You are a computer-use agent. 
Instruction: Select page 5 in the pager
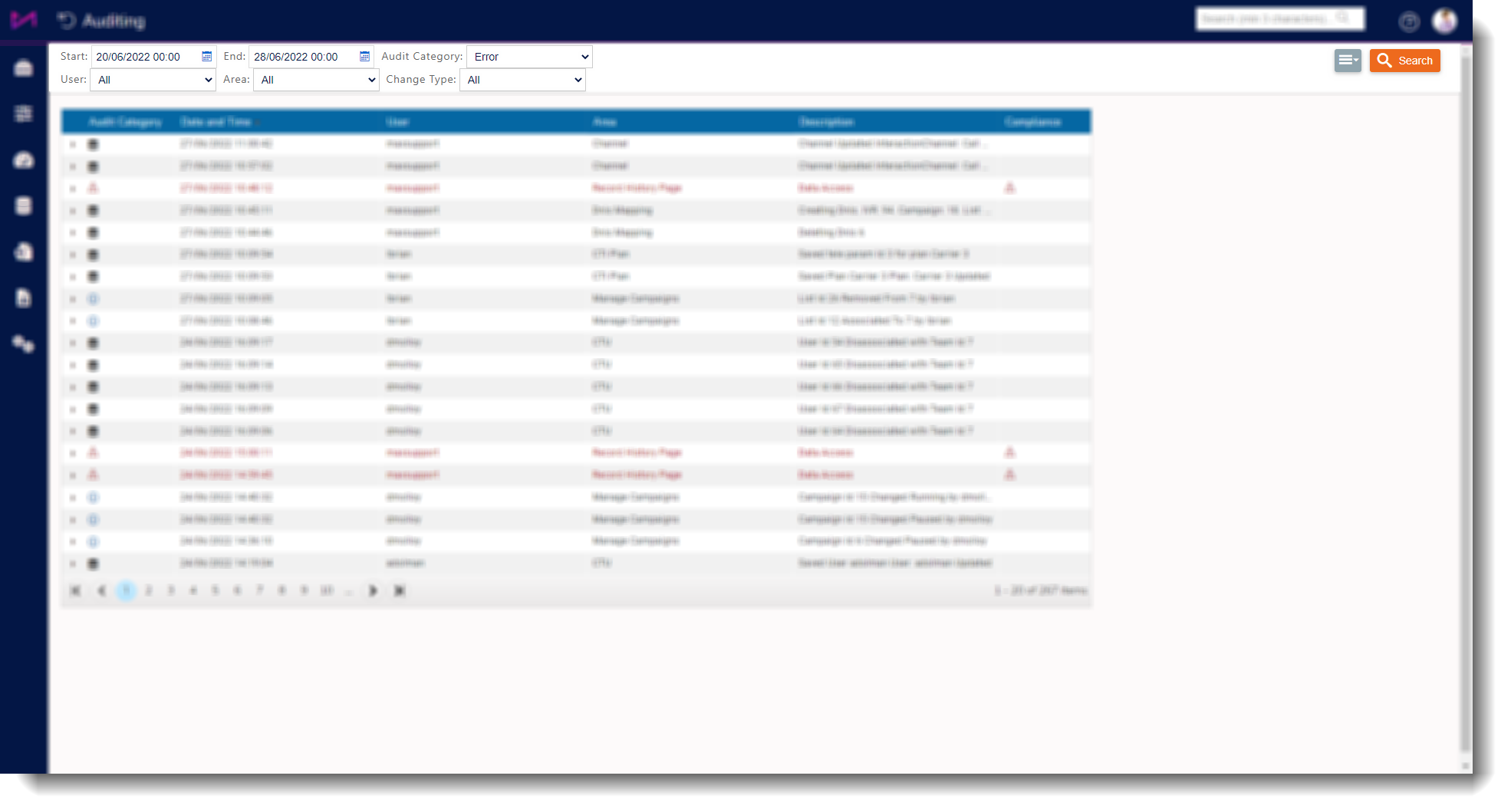click(x=216, y=590)
